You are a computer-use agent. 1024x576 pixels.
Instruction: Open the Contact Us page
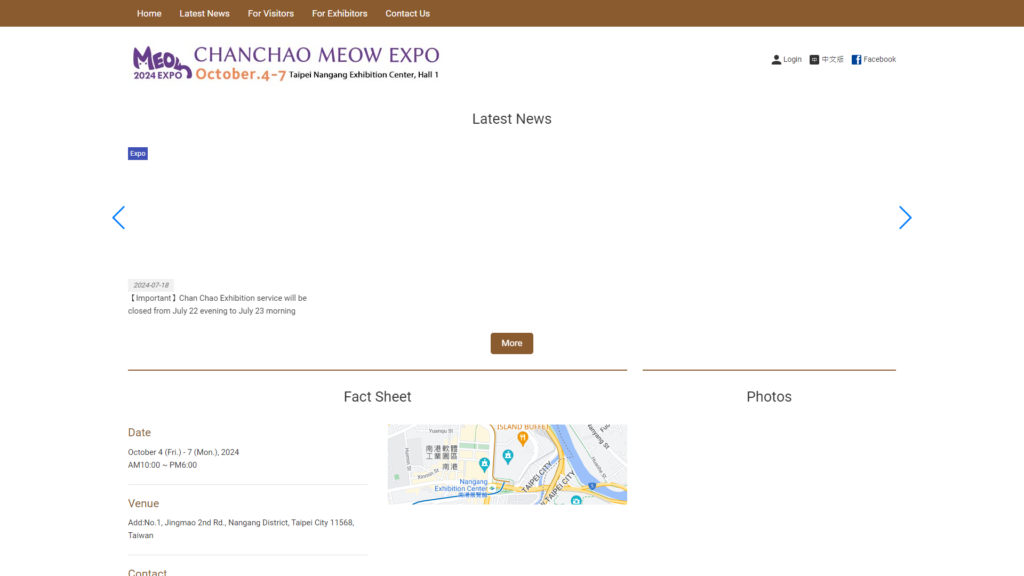[x=408, y=13]
